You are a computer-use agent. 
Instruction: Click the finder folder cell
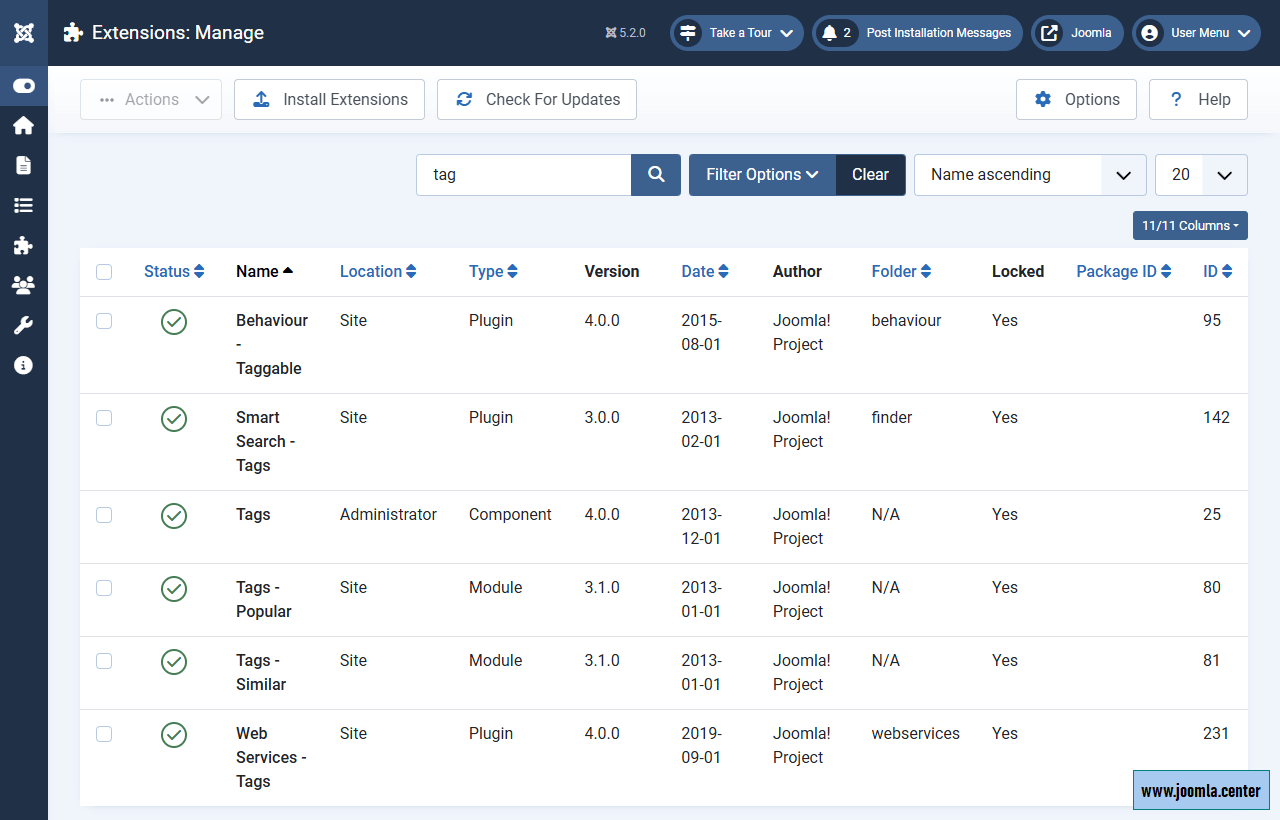(892, 418)
